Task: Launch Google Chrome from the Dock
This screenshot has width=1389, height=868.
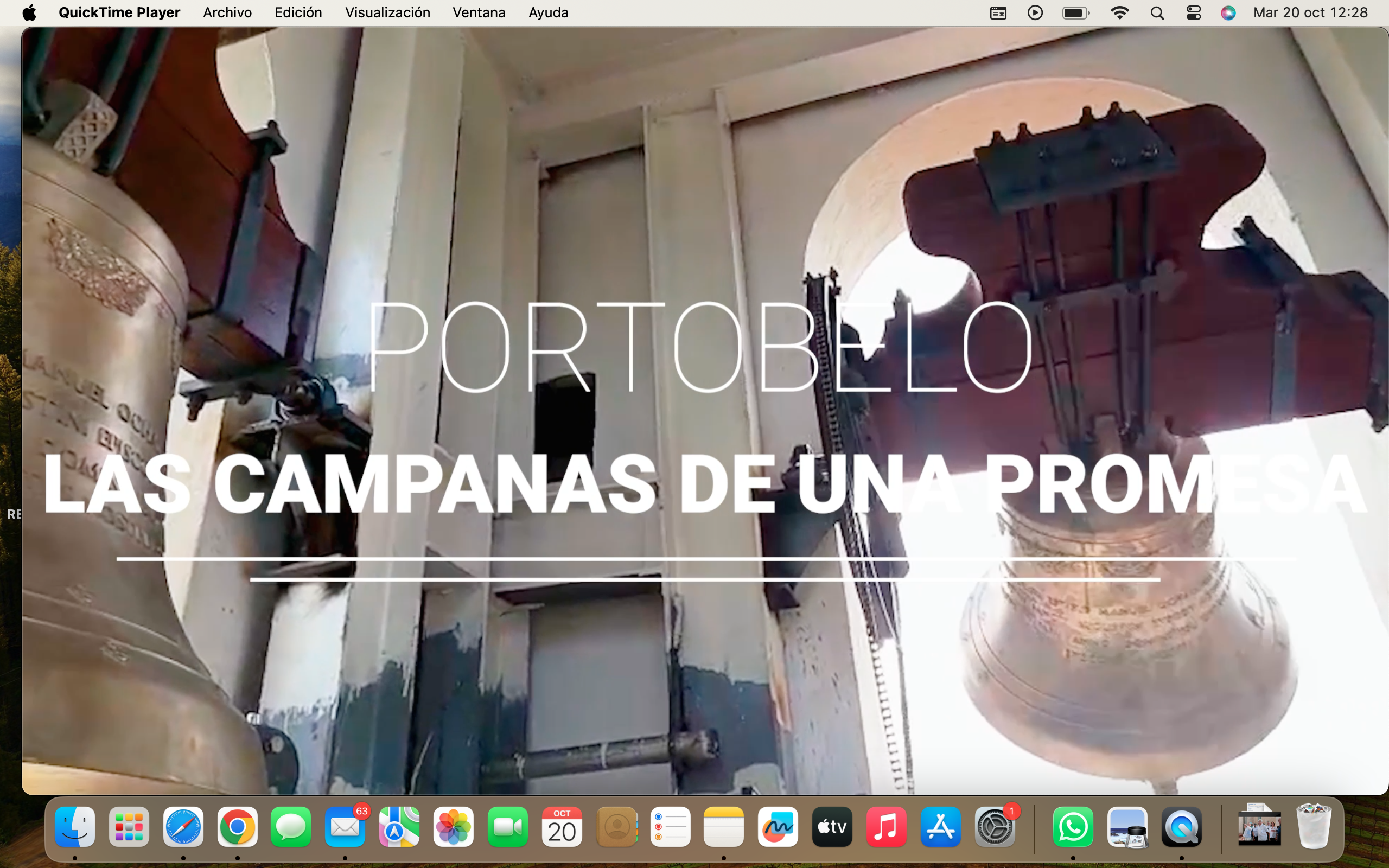Action: point(237,827)
